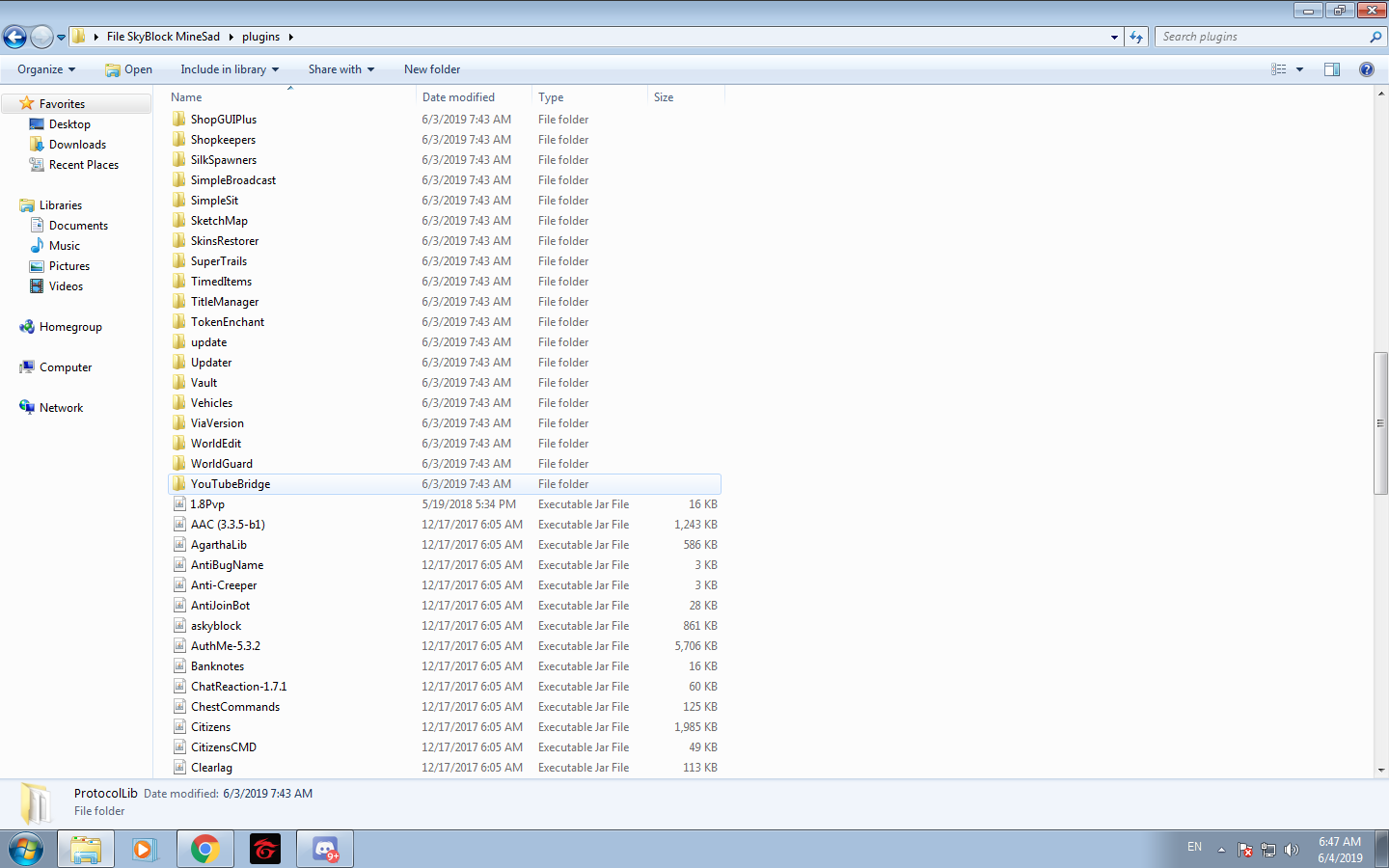Select the Shopkeepers folder icon

(x=179, y=140)
